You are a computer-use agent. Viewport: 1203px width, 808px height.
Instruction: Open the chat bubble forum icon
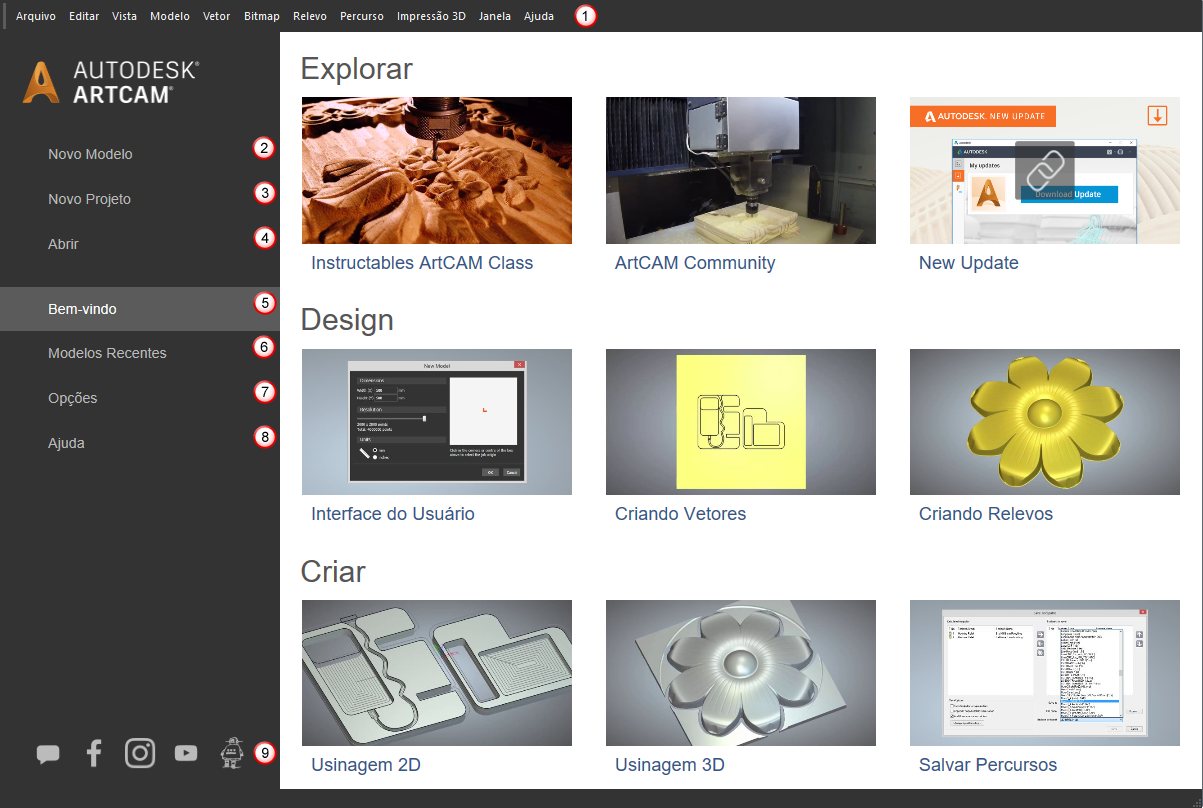48,754
